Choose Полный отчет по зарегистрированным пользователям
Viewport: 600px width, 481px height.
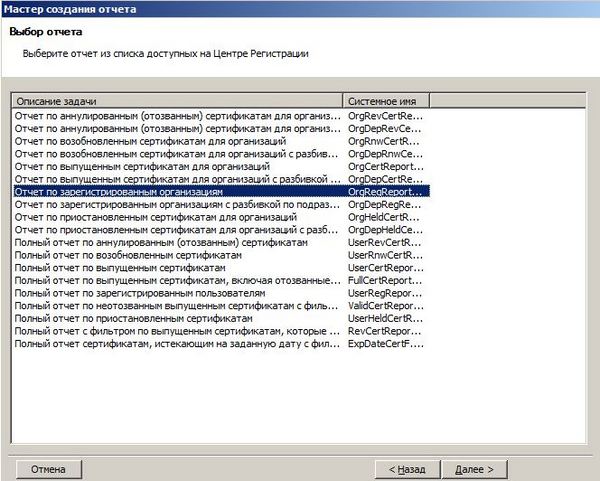click(x=221, y=293)
